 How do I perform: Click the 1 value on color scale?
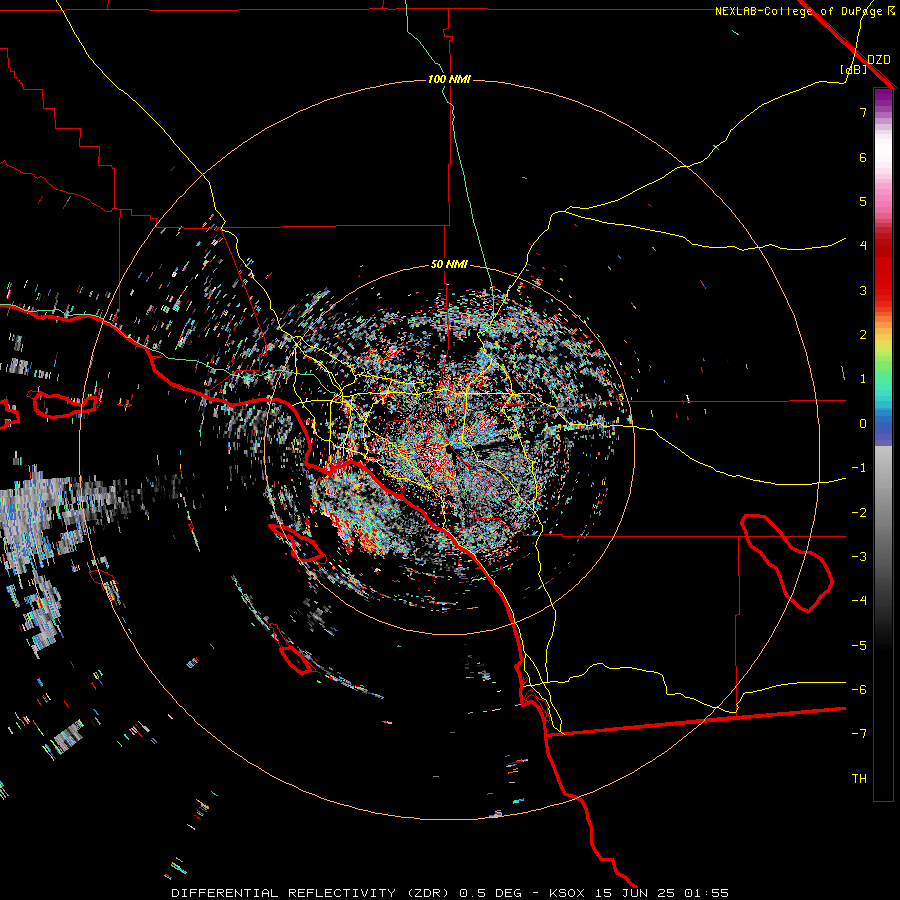[x=863, y=379]
